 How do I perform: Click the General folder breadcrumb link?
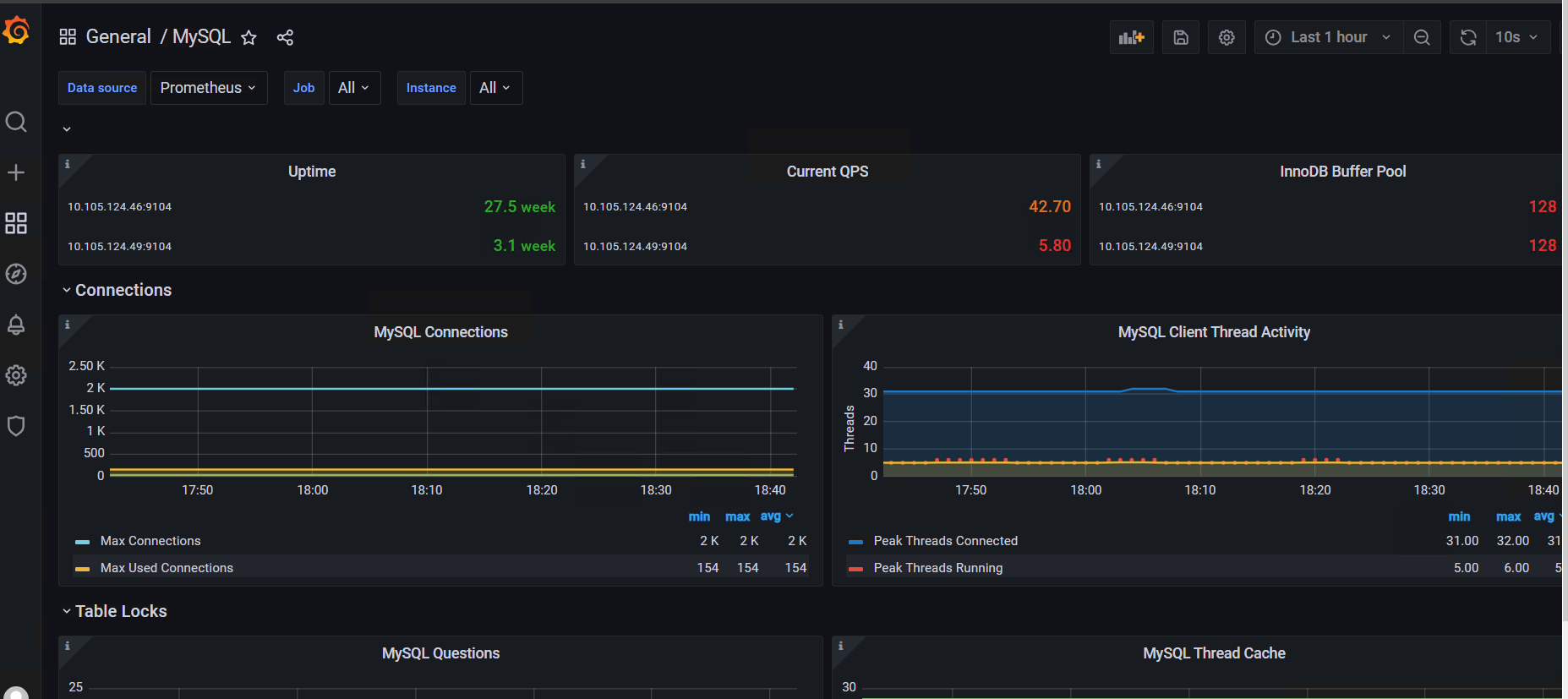click(118, 36)
